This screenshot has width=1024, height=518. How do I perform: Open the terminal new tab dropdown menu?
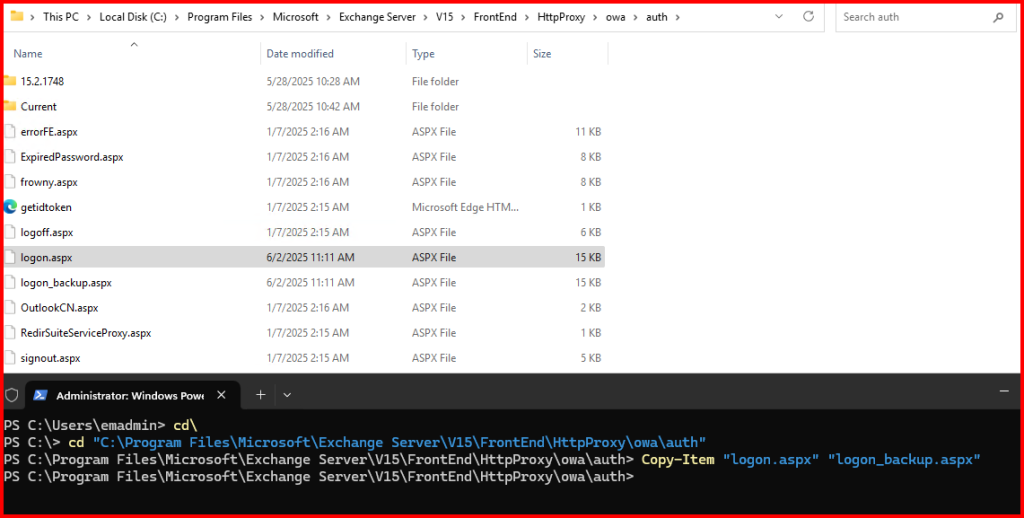287,395
